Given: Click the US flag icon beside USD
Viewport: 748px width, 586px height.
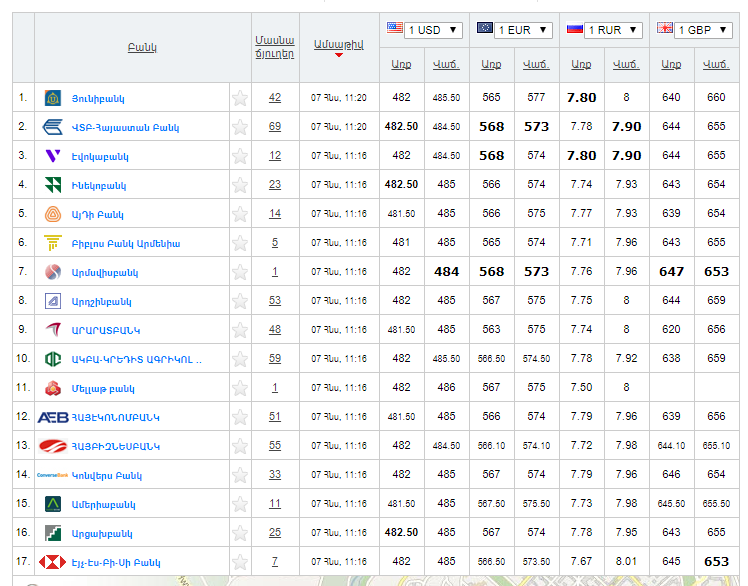Looking at the screenshot, I should point(395,28).
